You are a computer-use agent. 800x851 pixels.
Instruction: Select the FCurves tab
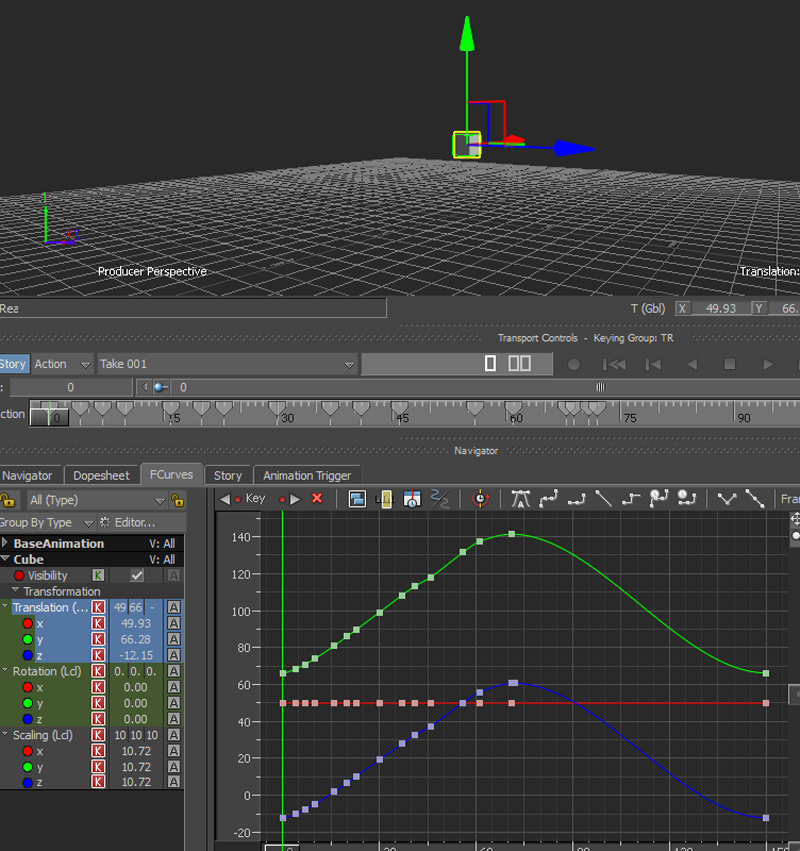click(x=172, y=474)
